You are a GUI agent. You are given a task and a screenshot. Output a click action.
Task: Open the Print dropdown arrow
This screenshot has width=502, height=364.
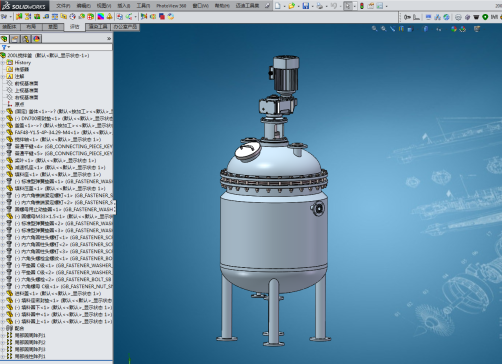pyautogui.click(x=326, y=6)
